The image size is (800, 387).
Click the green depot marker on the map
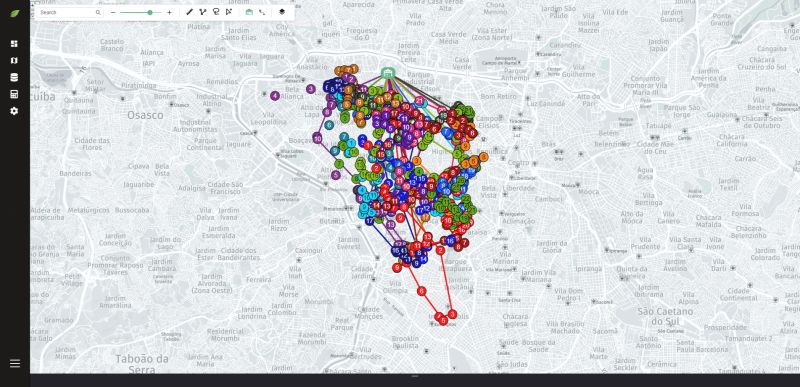[388, 73]
